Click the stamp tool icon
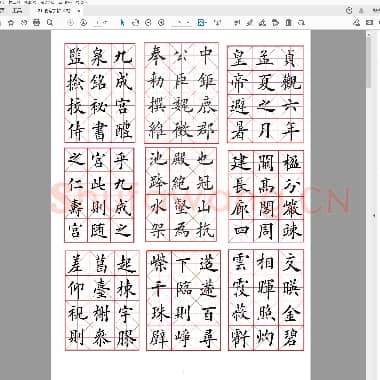The image size is (380, 380). (275, 23)
